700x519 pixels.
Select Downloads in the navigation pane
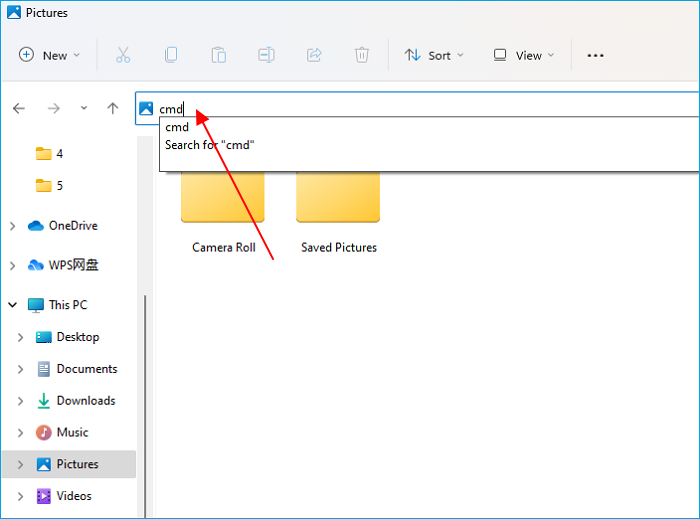[x=85, y=401]
